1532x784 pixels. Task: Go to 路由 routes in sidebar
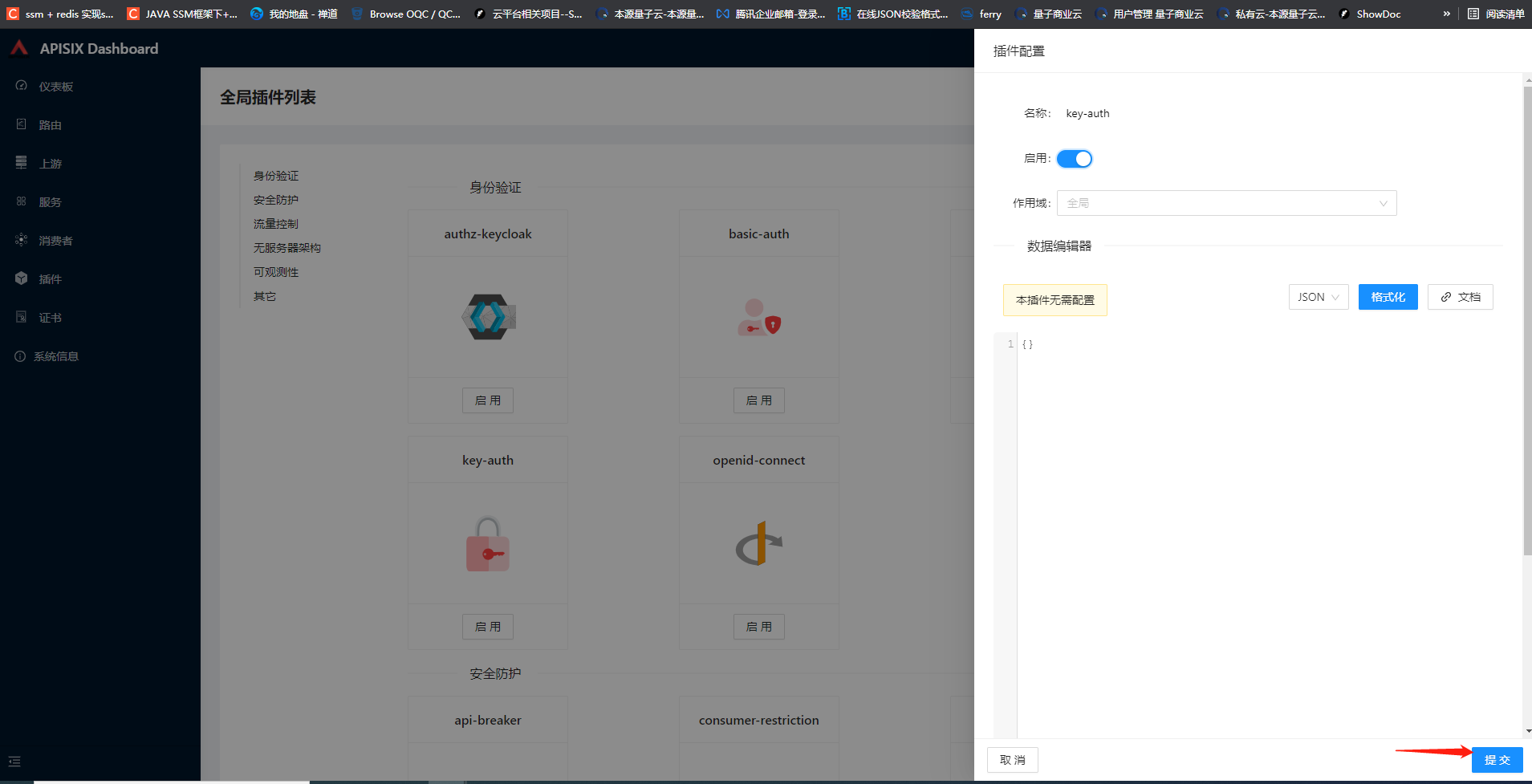(x=50, y=125)
